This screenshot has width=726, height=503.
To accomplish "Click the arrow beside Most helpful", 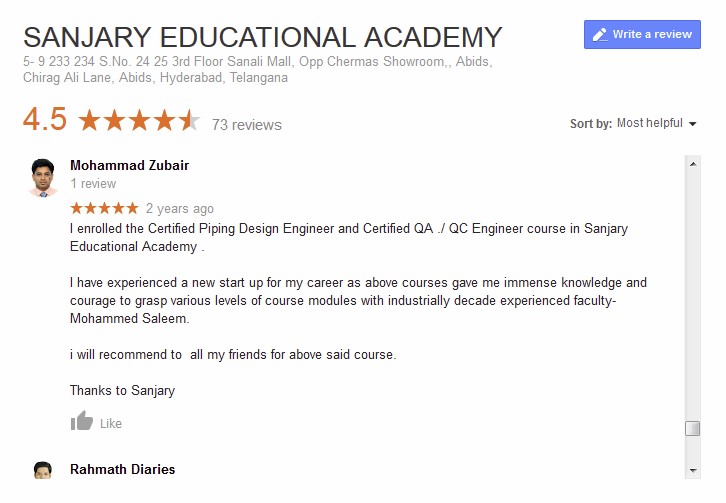I will tap(692, 124).
